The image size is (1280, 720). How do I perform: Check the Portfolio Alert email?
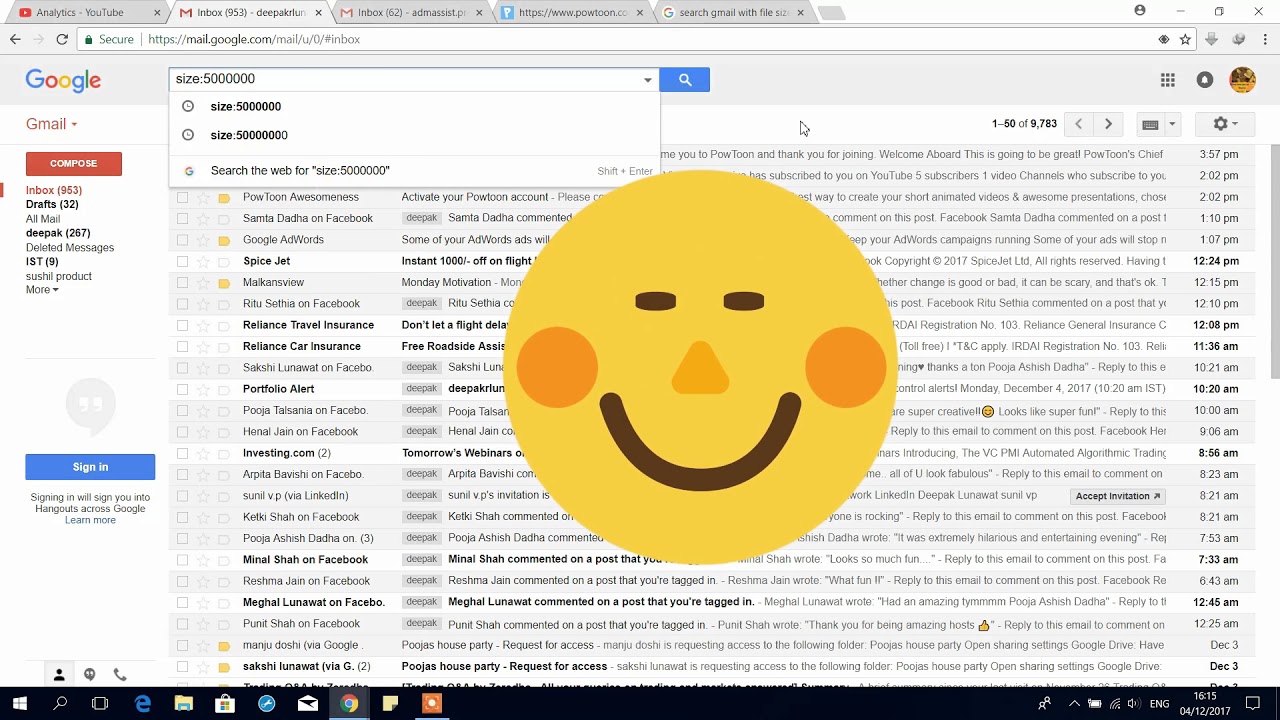(x=182, y=389)
